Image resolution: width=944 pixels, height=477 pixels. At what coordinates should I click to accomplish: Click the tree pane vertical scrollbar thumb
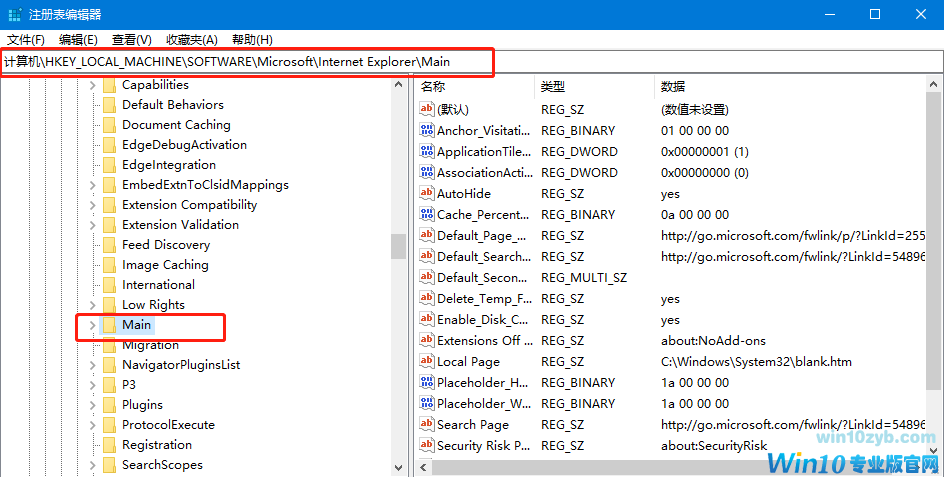[398, 245]
